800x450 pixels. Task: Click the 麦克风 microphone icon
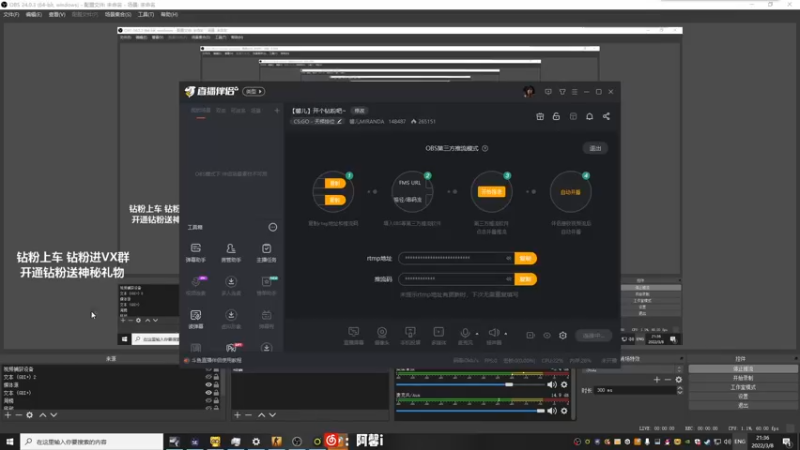[465, 336]
